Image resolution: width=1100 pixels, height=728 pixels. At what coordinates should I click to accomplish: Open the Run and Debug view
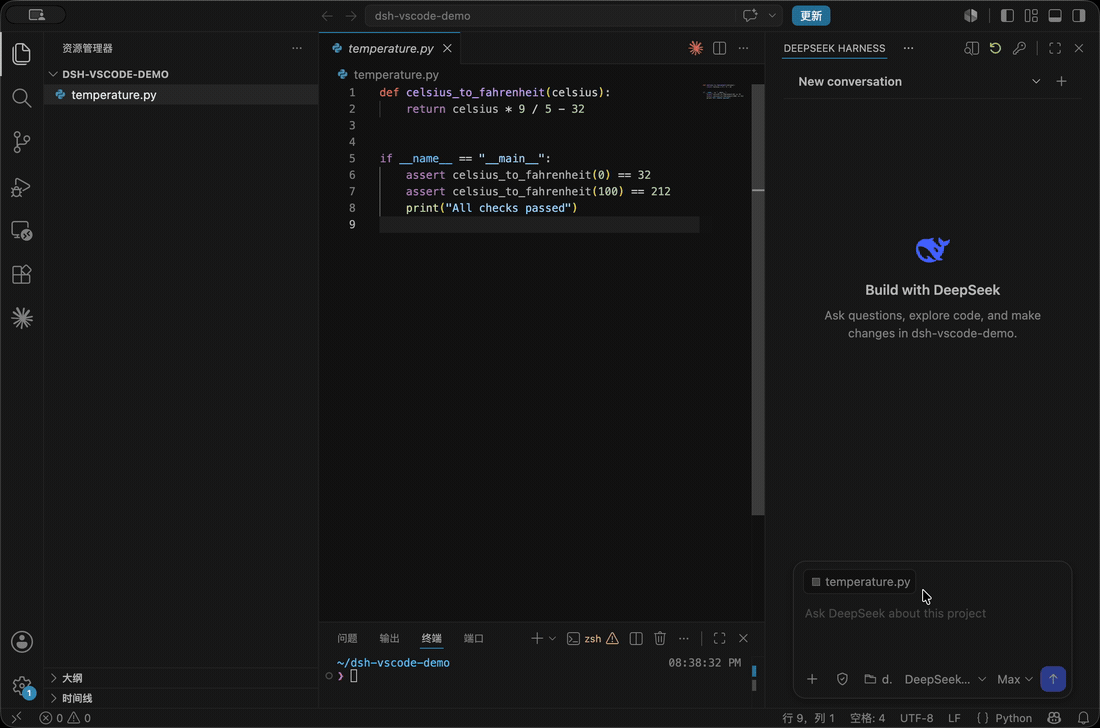point(22,187)
